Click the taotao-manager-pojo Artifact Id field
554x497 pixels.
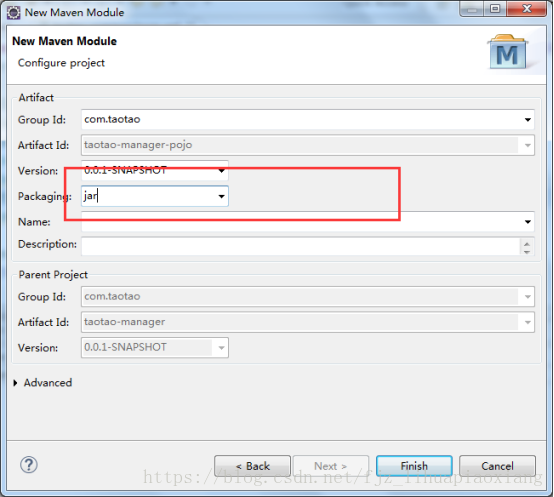tap(307, 145)
